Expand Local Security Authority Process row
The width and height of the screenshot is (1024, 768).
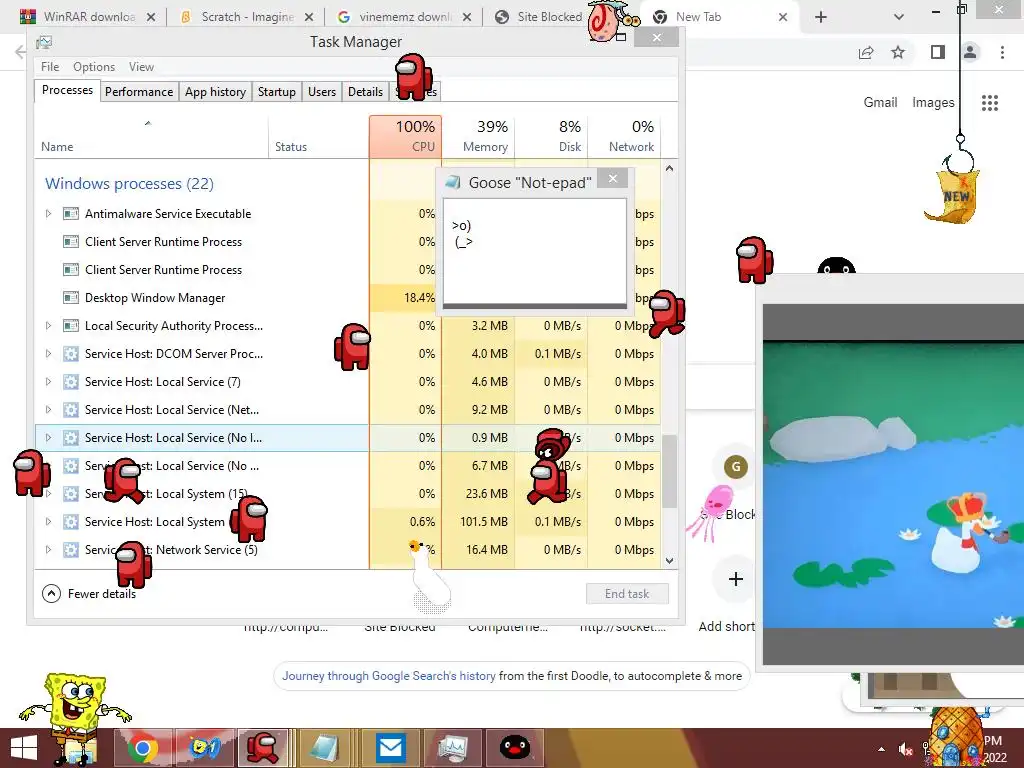48,325
